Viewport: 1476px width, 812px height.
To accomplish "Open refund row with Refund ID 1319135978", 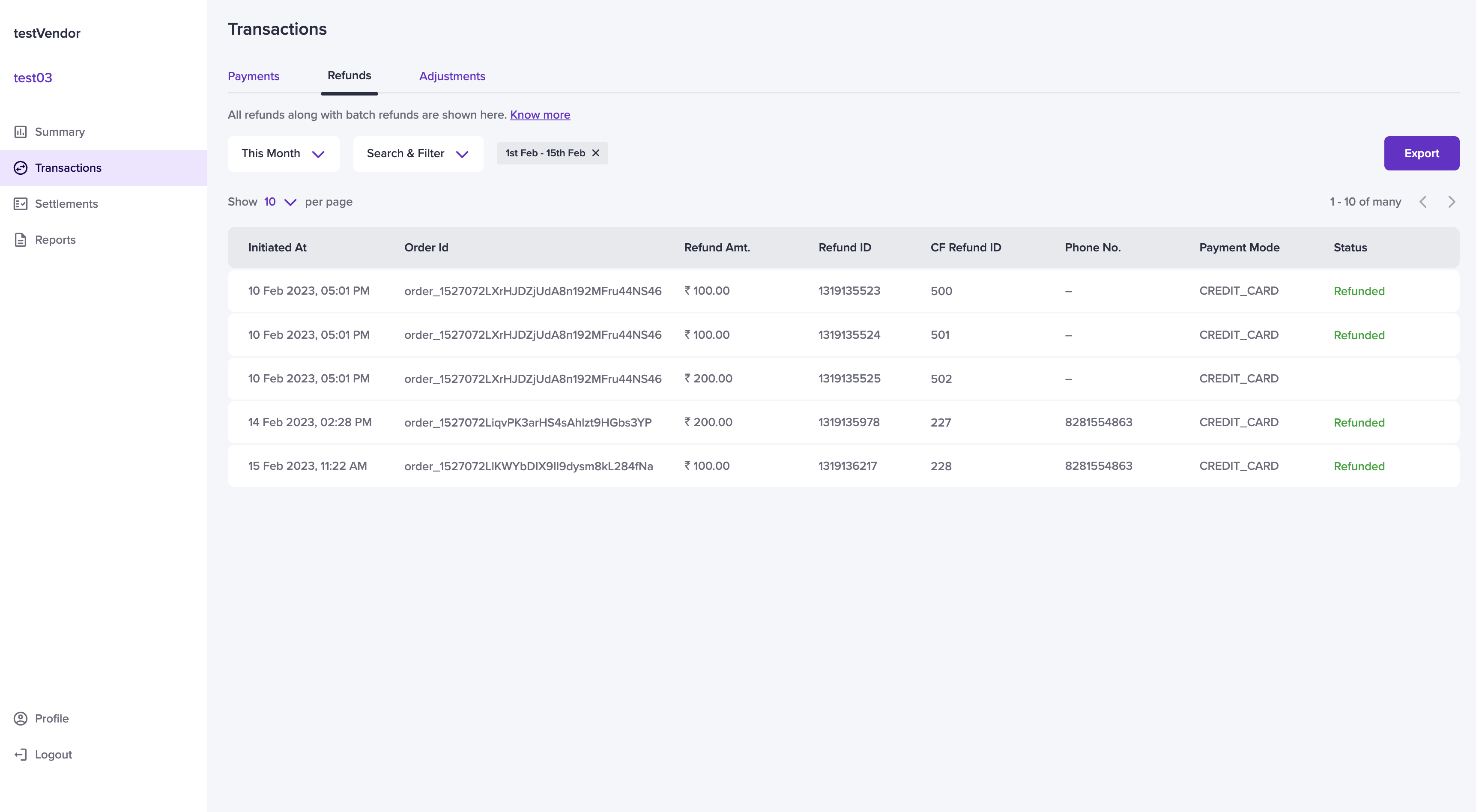I will (x=849, y=422).
